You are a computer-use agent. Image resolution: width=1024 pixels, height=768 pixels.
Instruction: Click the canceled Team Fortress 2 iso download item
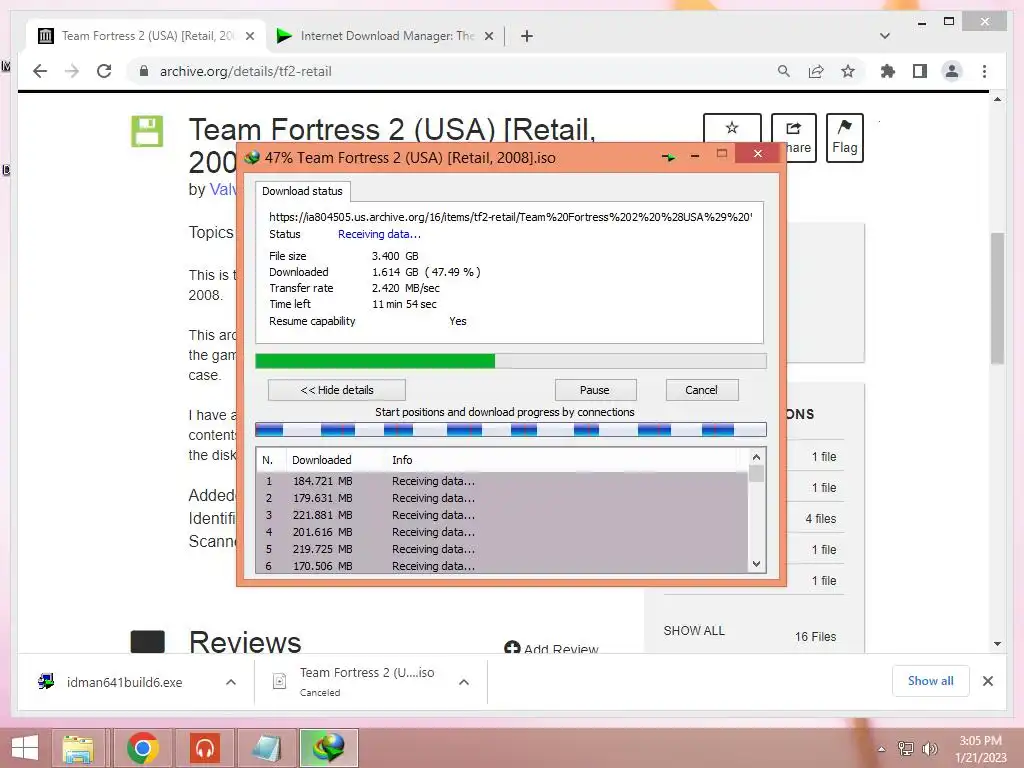pyautogui.click(x=366, y=682)
